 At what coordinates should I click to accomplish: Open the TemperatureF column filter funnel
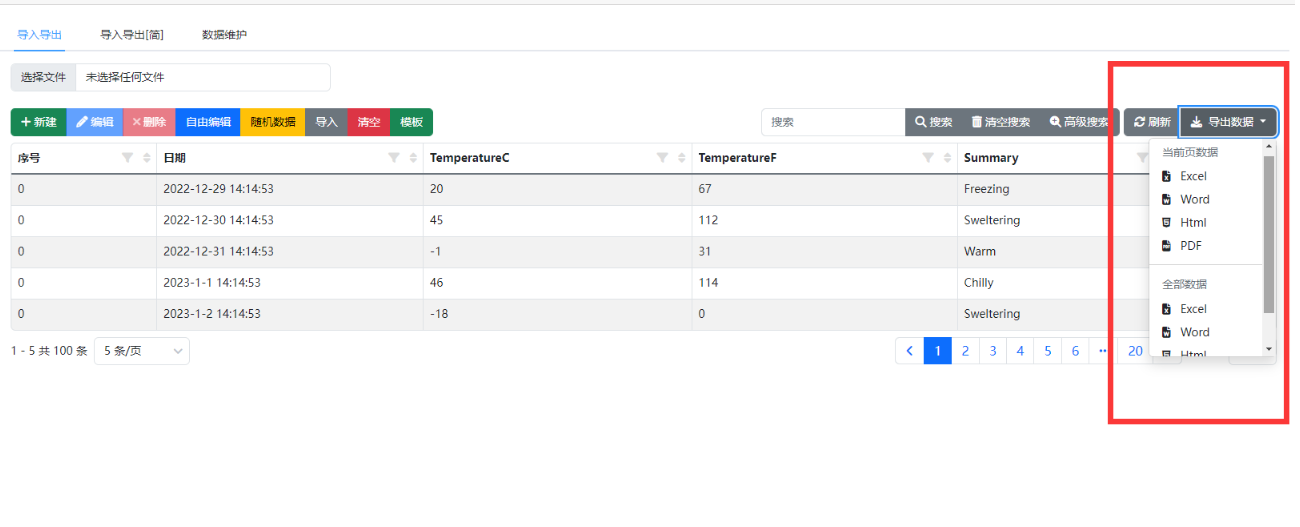click(x=928, y=158)
